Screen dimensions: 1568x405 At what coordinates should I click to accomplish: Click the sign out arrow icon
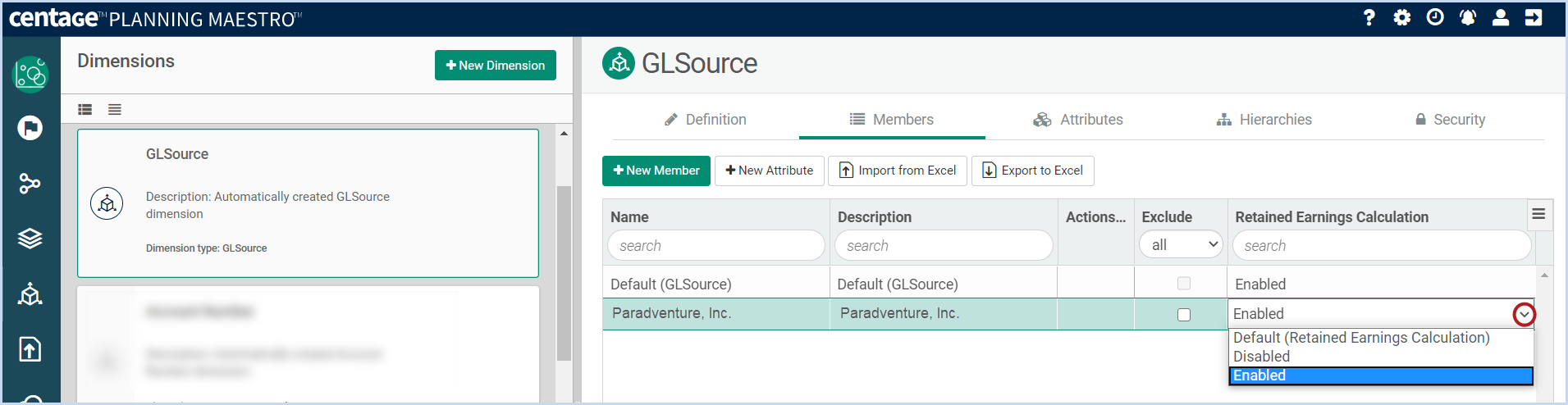click(1534, 17)
